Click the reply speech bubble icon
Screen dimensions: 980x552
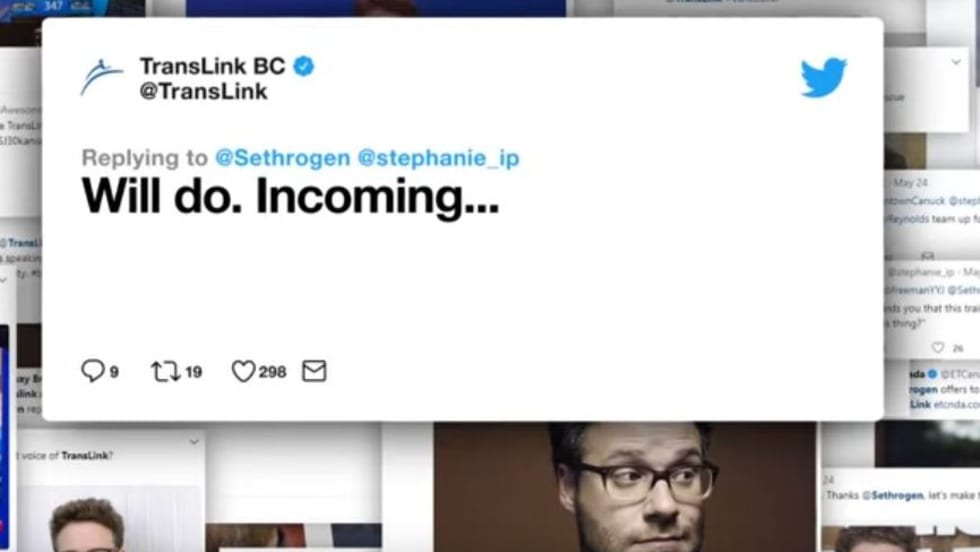tap(92, 371)
